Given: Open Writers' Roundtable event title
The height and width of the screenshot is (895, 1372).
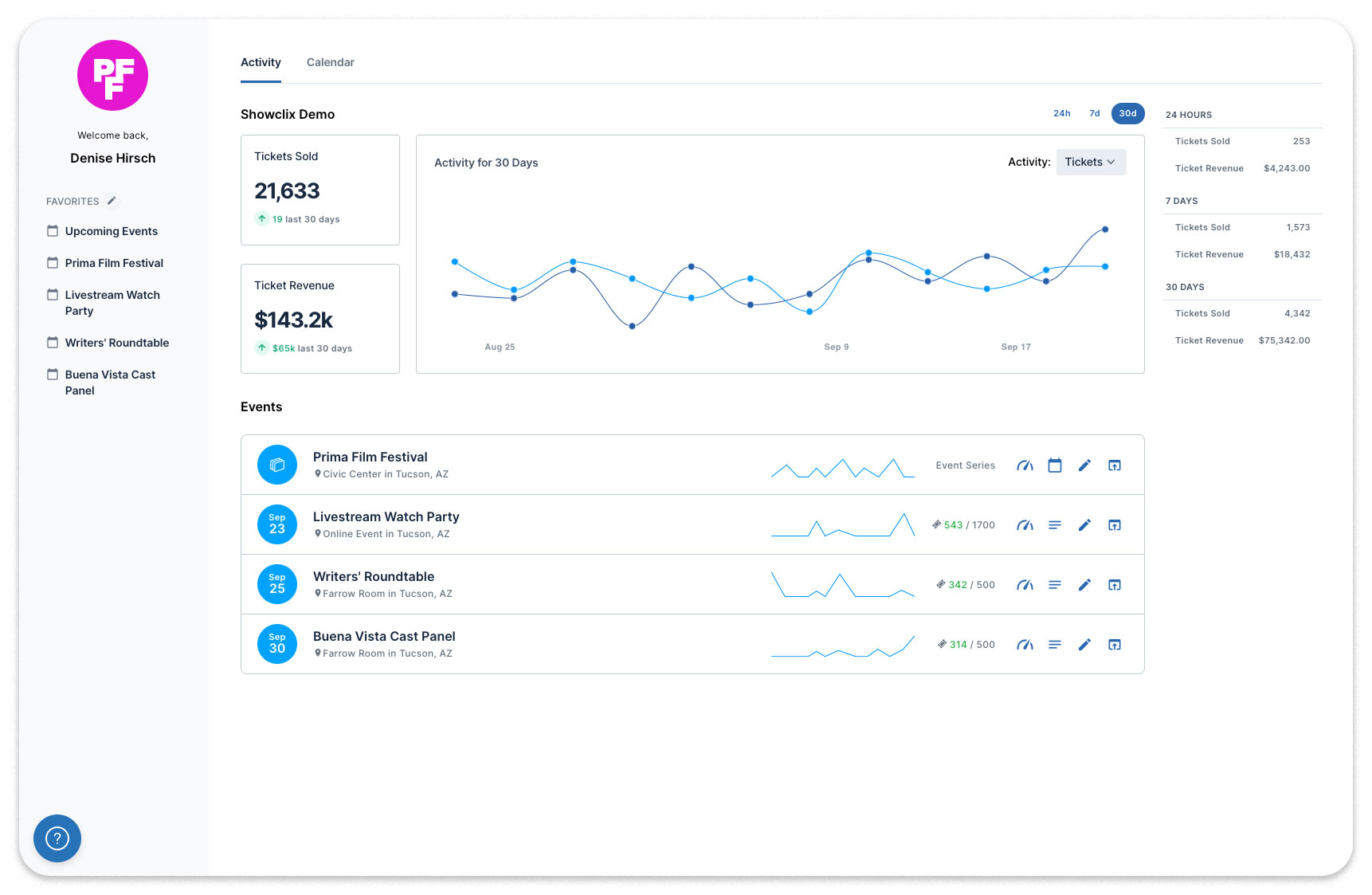Looking at the screenshot, I should coord(373,576).
